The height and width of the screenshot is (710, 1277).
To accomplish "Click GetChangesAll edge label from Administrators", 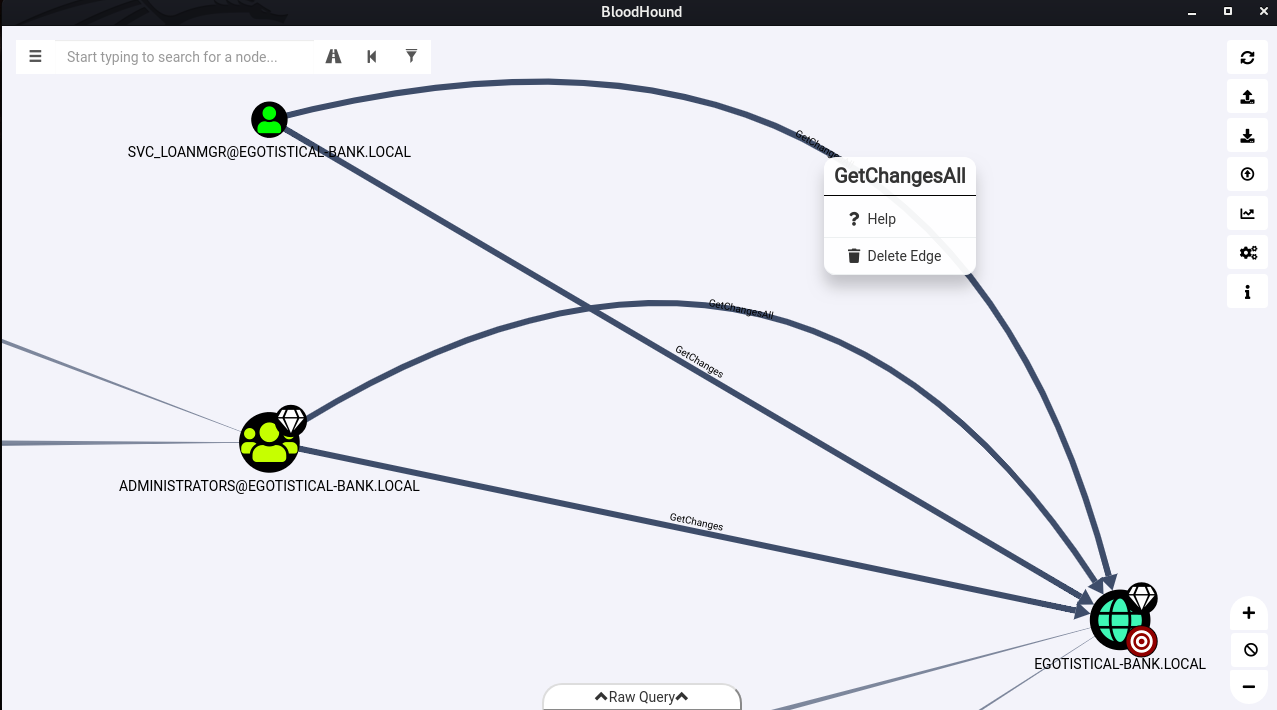I will pos(741,308).
